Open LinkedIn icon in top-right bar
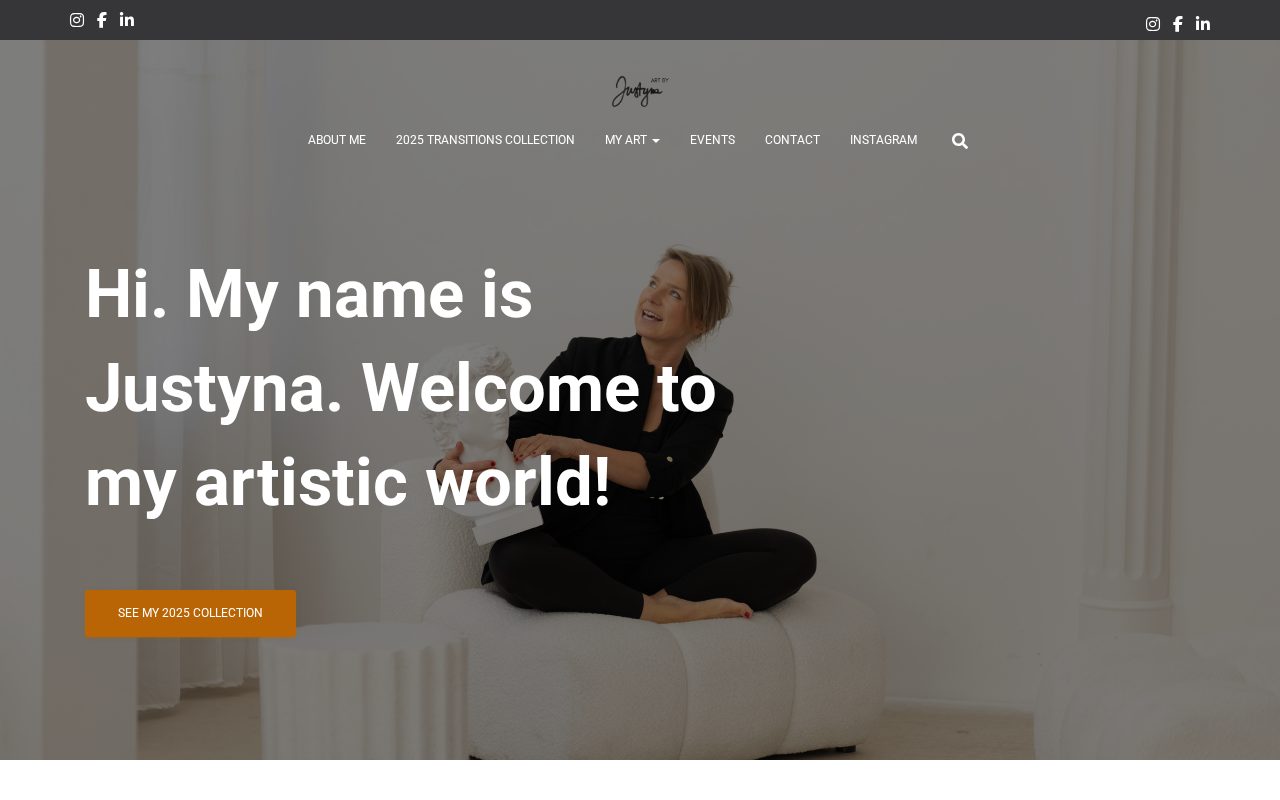The width and height of the screenshot is (1280, 800). coord(1203,24)
